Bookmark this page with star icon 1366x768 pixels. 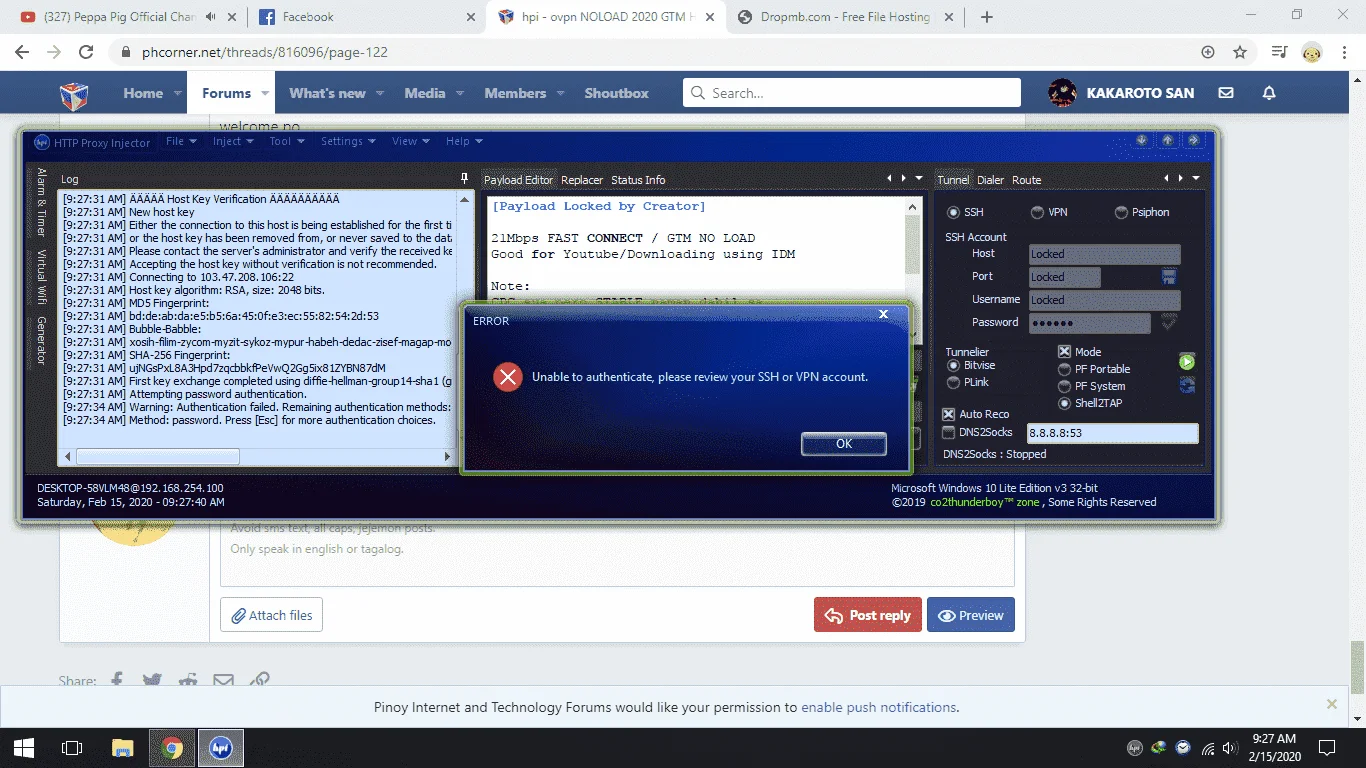pos(1240,52)
